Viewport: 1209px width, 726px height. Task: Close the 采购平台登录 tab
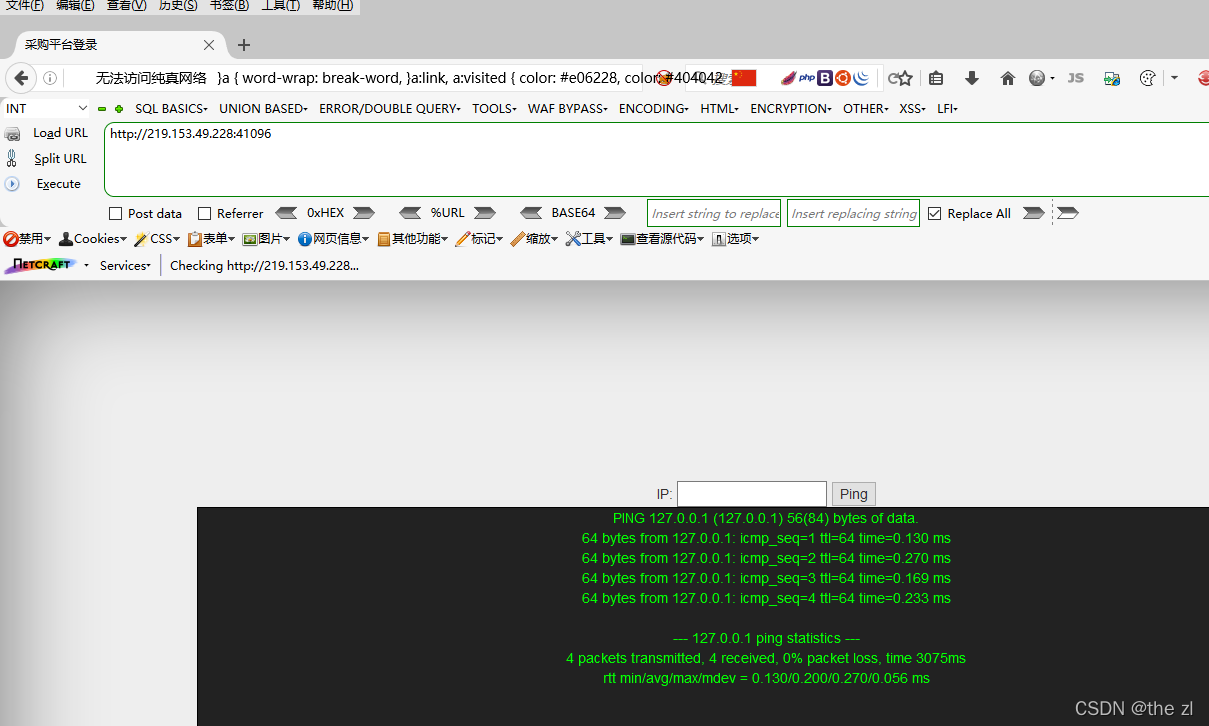(x=209, y=45)
